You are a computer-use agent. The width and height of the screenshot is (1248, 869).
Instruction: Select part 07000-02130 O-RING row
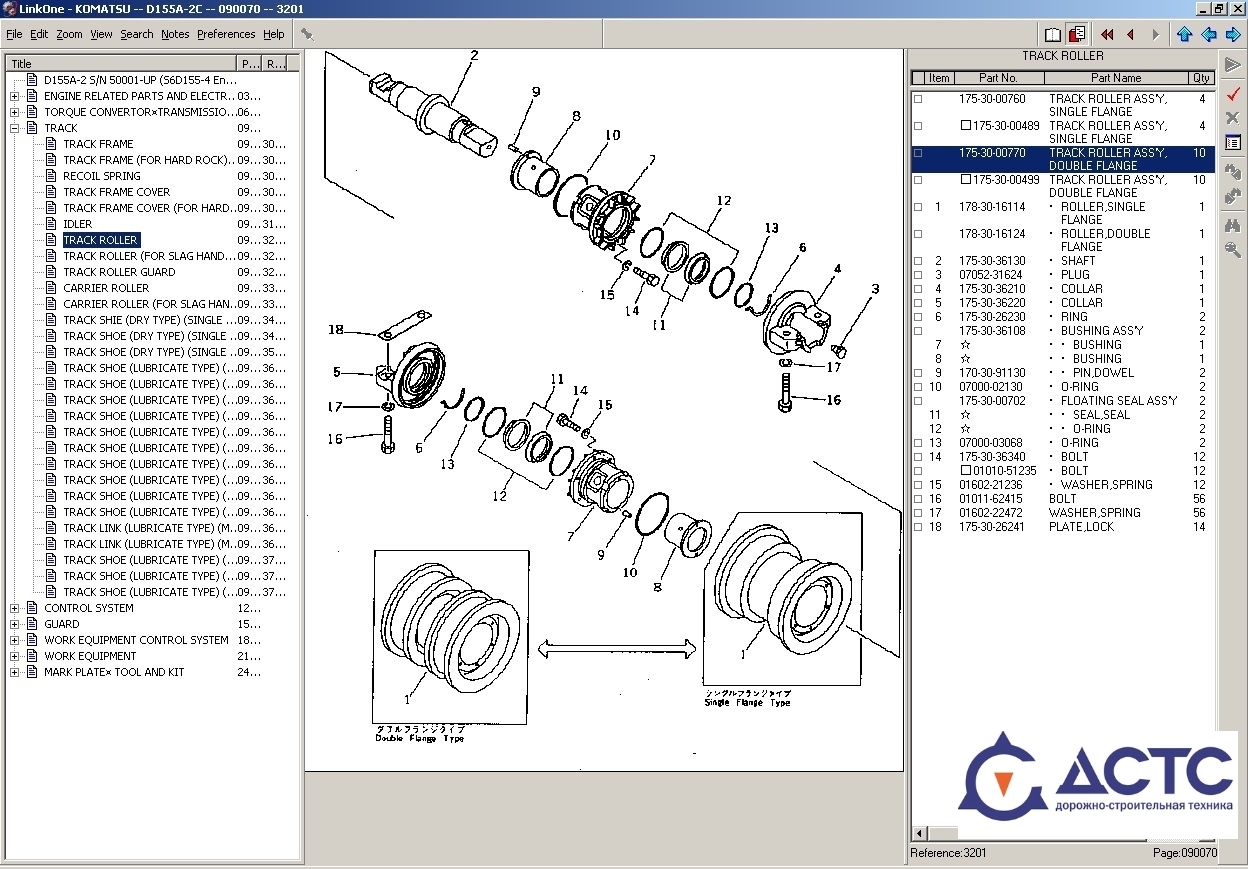point(1062,387)
